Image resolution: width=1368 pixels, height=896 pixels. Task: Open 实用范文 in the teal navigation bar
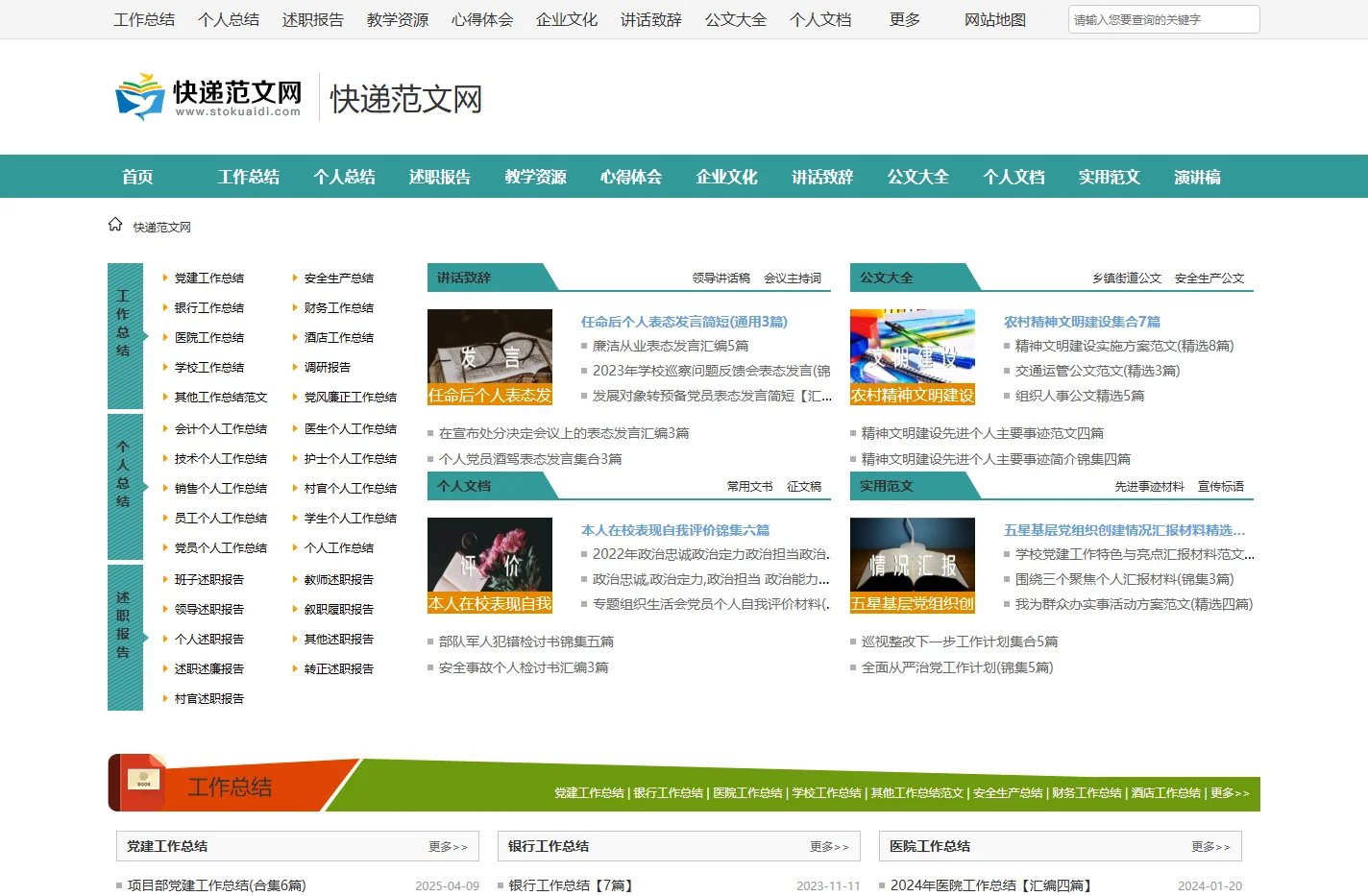[x=1109, y=177]
